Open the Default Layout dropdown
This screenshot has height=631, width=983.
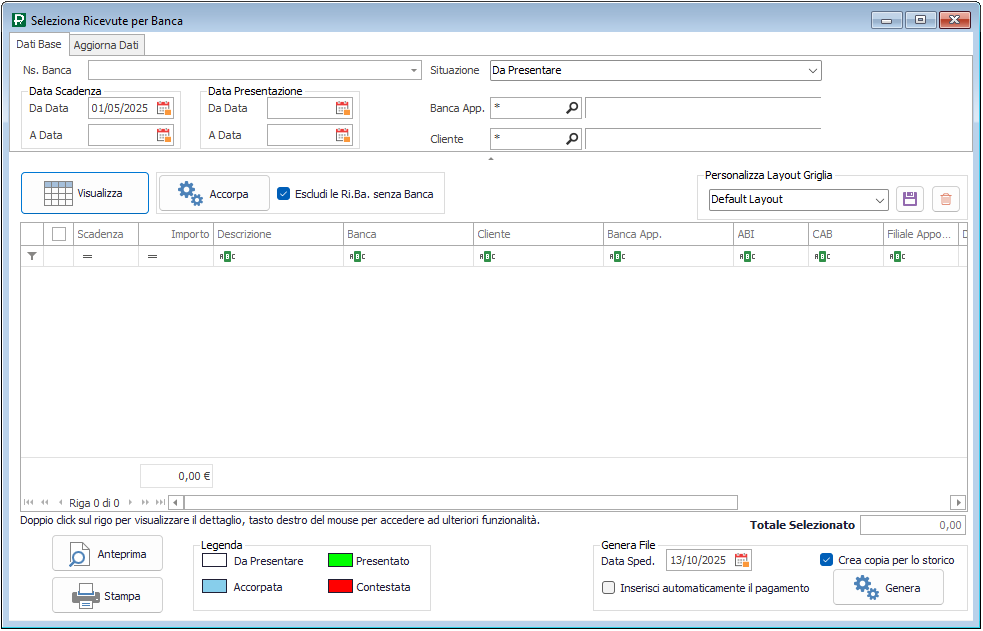(x=880, y=200)
